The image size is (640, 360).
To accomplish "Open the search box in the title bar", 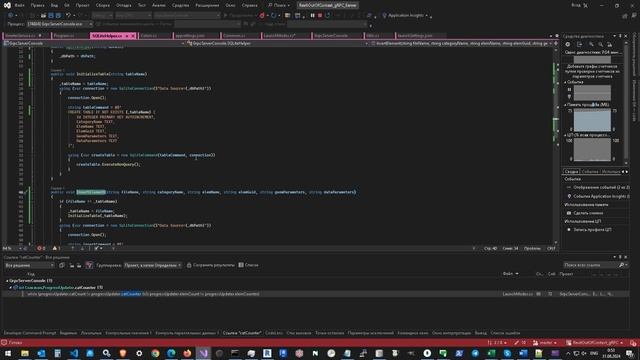I will coord(279,5).
